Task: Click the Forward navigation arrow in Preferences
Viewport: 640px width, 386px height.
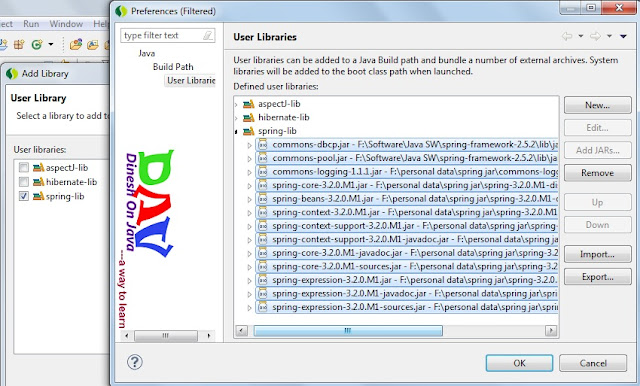Action: click(595, 36)
